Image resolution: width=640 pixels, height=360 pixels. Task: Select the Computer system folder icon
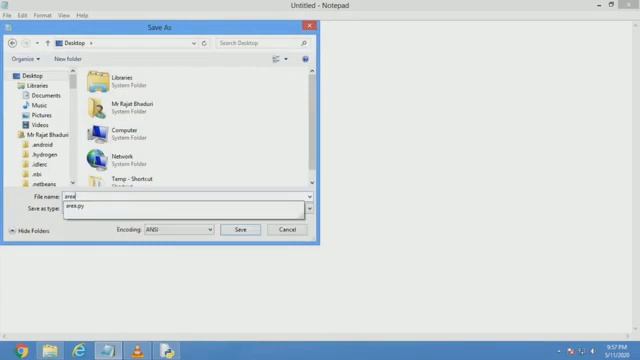click(x=98, y=134)
